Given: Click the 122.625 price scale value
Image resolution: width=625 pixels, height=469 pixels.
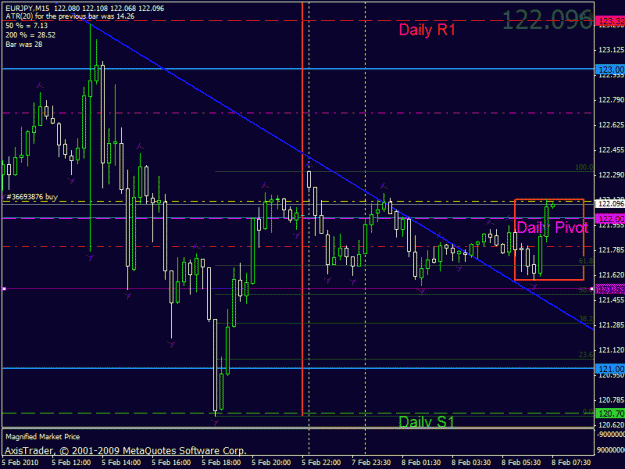Looking at the screenshot, I should tap(611, 125).
